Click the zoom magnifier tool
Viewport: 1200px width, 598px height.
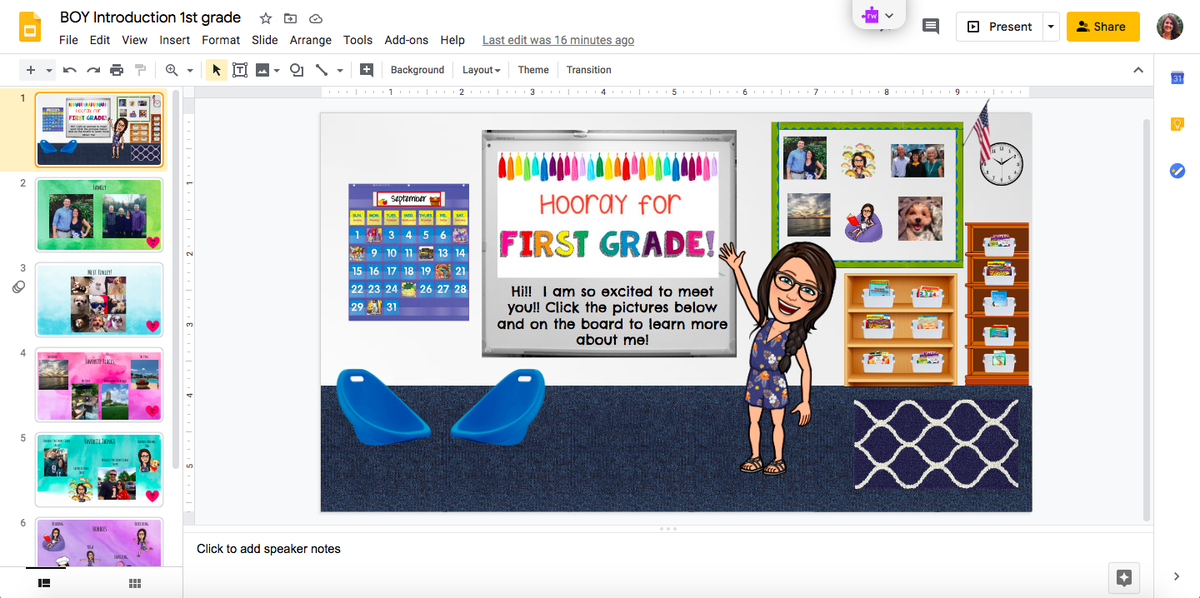172,70
